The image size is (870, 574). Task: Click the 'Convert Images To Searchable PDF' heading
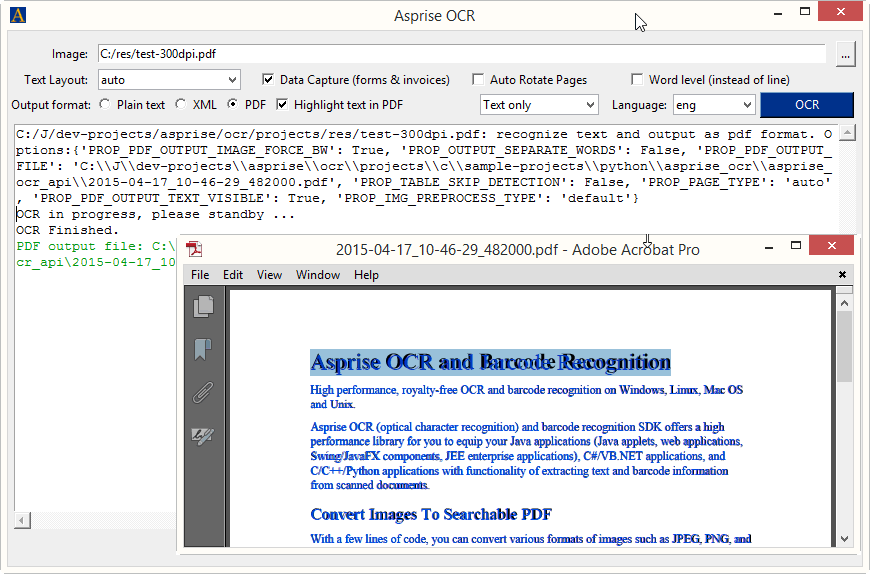(x=431, y=514)
